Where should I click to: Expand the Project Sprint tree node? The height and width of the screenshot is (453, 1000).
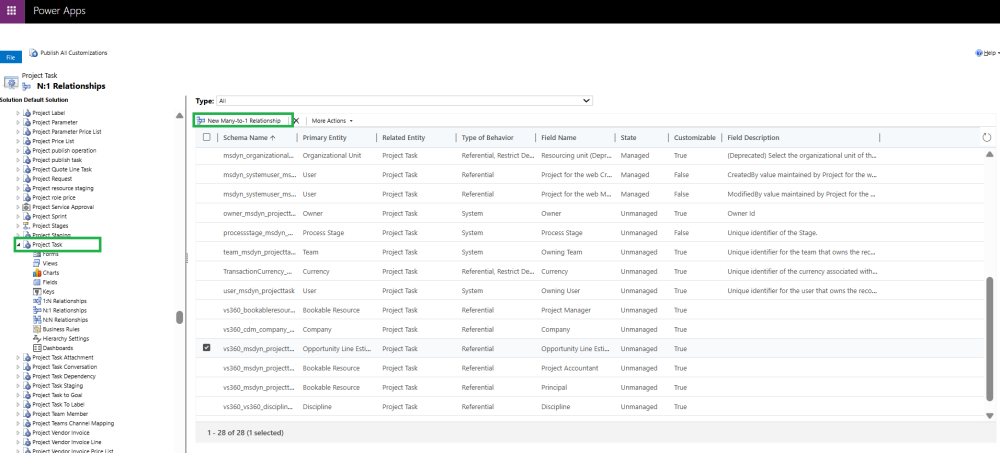click(x=17, y=216)
